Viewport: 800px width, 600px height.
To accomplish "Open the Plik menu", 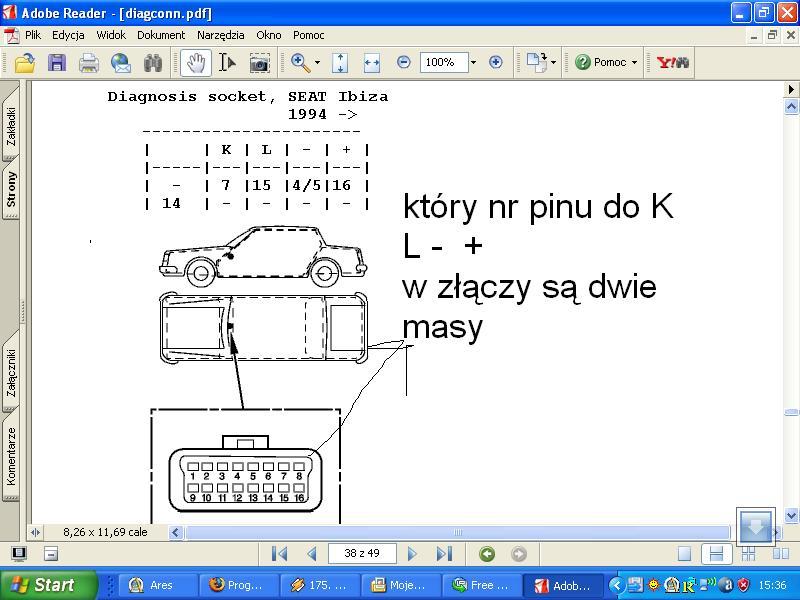I will [33, 35].
